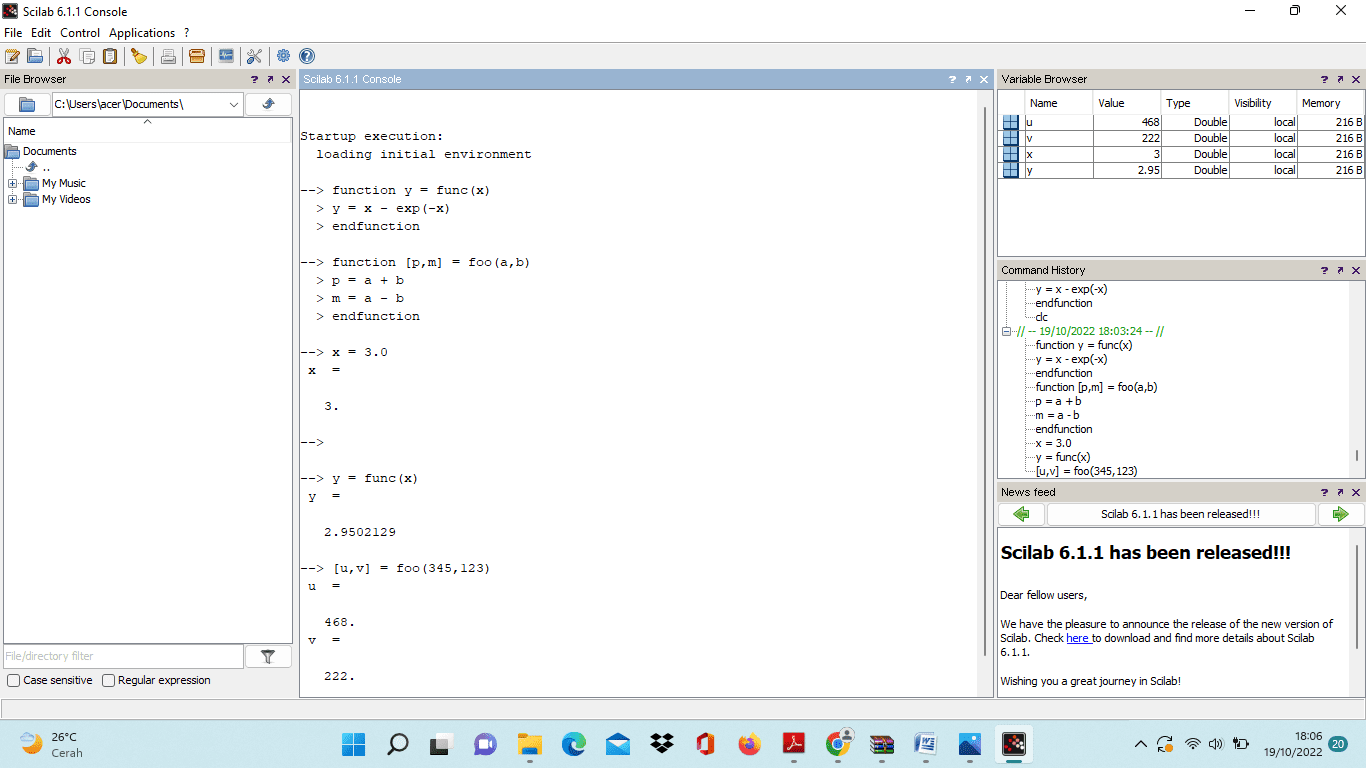Collapse the 19/10/2022 history session node
This screenshot has width=1366, height=768.
coord(1007,331)
